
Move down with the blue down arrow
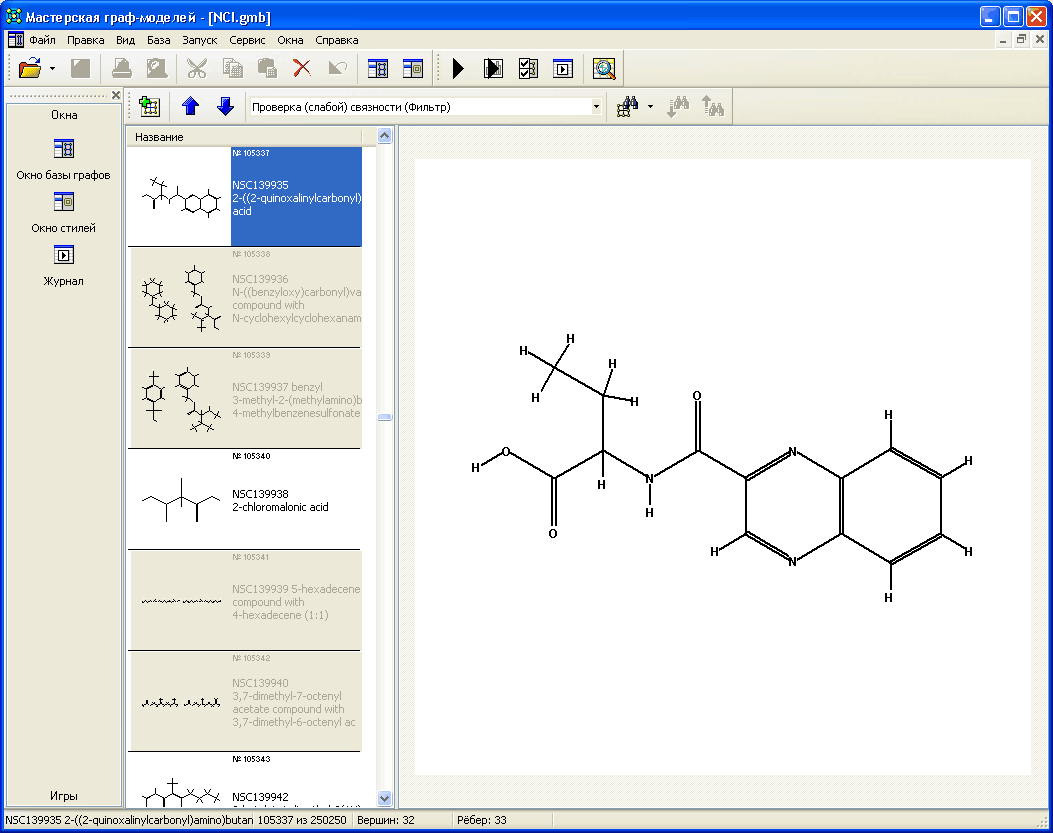click(x=226, y=106)
